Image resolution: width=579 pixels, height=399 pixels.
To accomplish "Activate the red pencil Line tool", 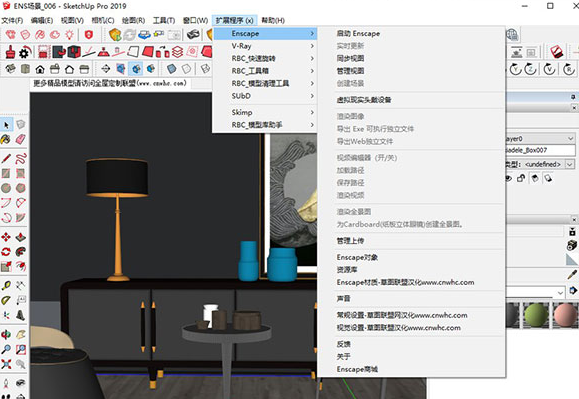I will pyautogui.click(x=6, y=159).
